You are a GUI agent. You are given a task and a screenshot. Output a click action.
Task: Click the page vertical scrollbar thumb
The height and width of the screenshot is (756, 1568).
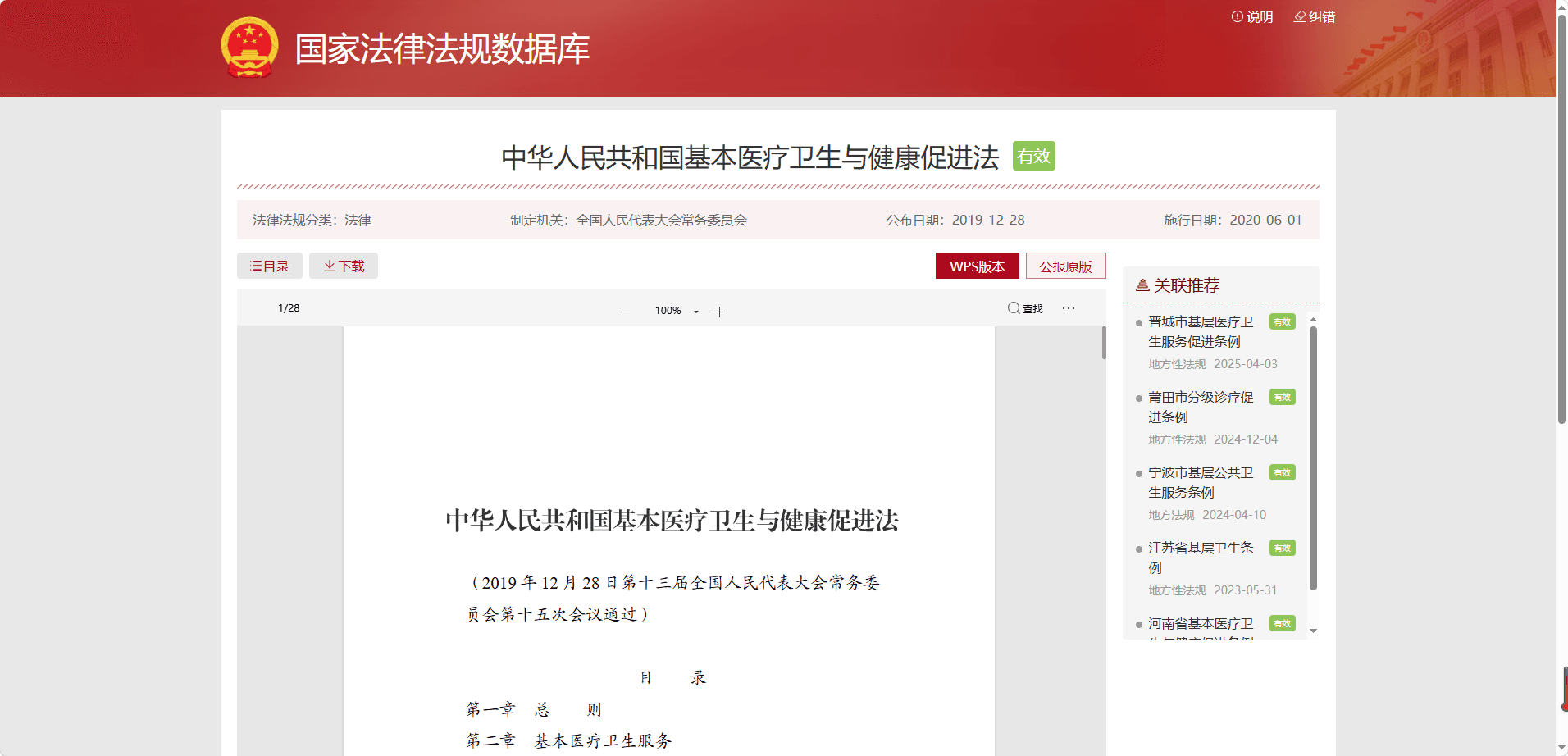[1561, 219]
